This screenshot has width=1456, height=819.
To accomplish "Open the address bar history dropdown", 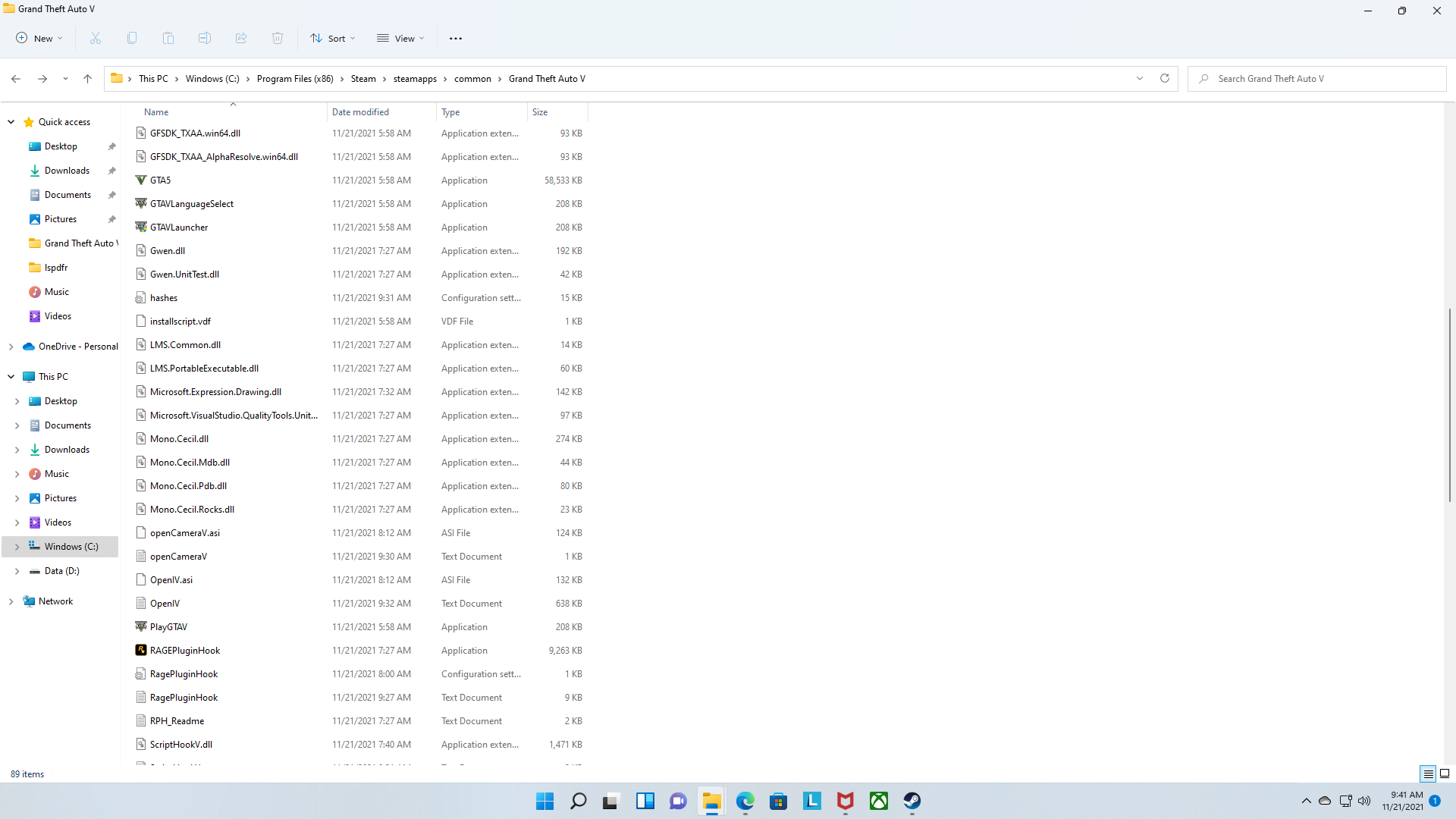I will 1139,78.
